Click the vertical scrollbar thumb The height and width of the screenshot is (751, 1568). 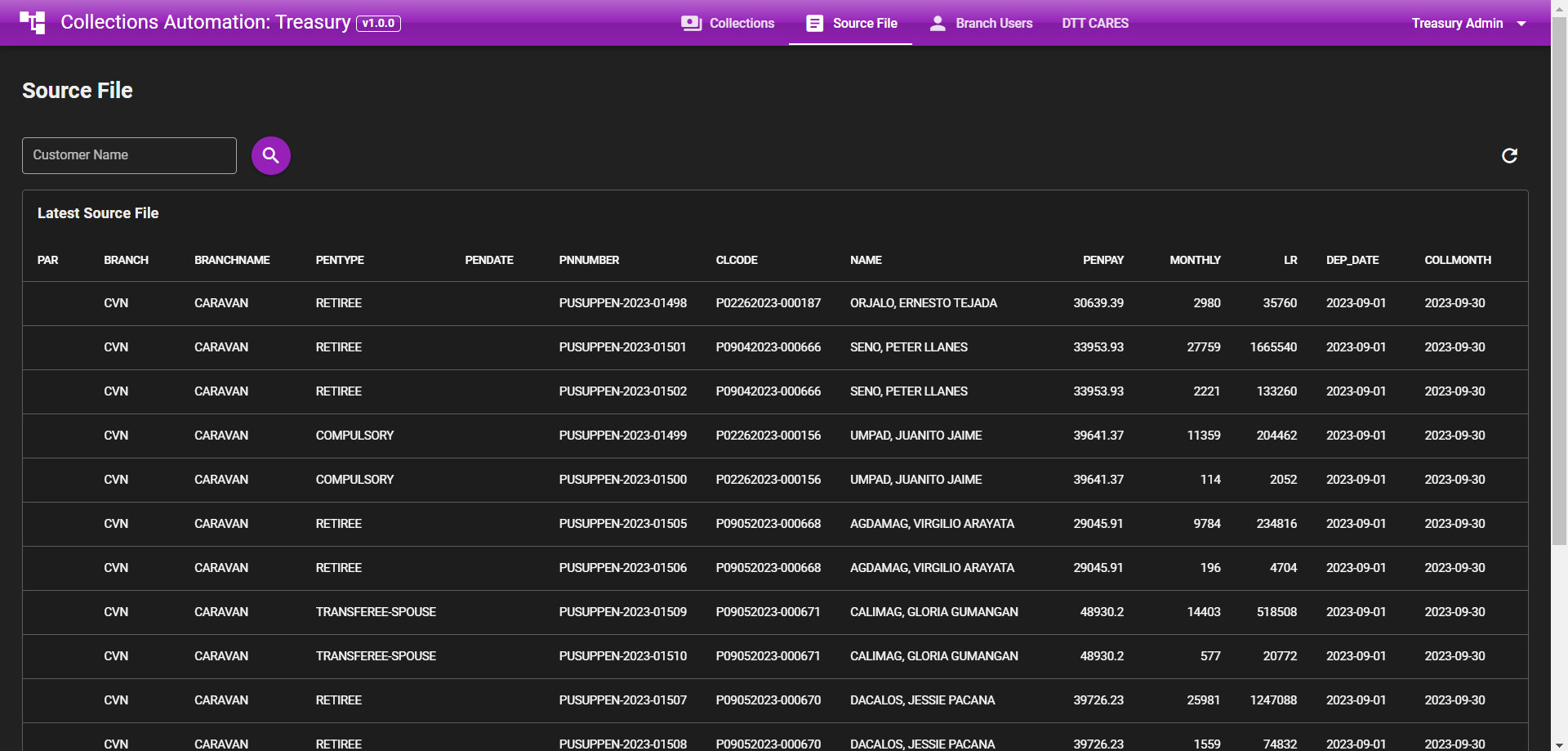point(1559,280)
